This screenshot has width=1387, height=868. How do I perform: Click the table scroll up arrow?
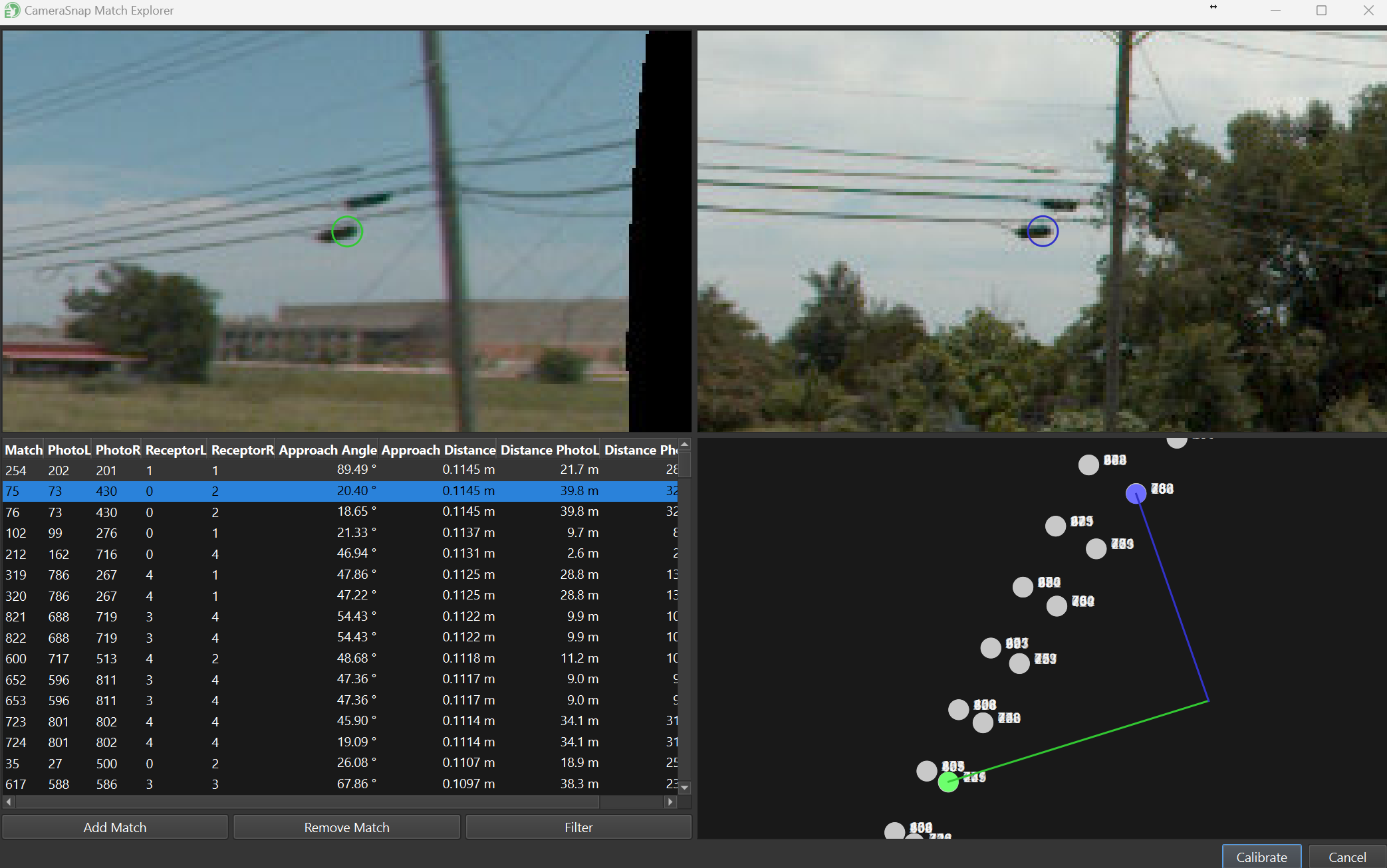[x=685, y=445]
